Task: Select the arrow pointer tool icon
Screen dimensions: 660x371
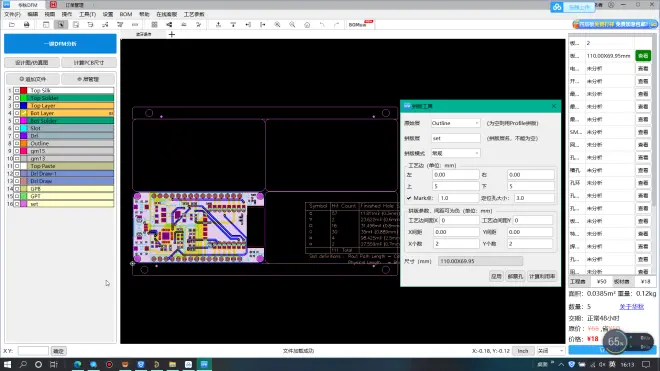Action: coord(61,25)
